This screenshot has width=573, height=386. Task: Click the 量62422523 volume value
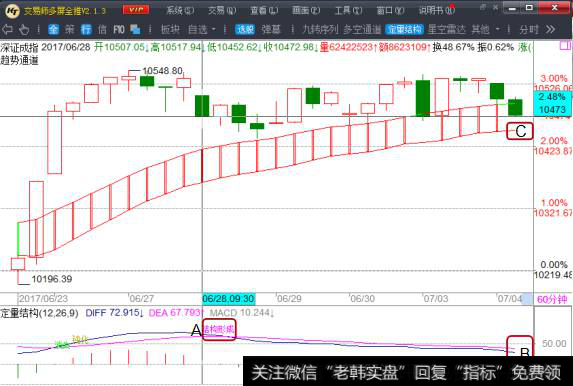(348, 47)
